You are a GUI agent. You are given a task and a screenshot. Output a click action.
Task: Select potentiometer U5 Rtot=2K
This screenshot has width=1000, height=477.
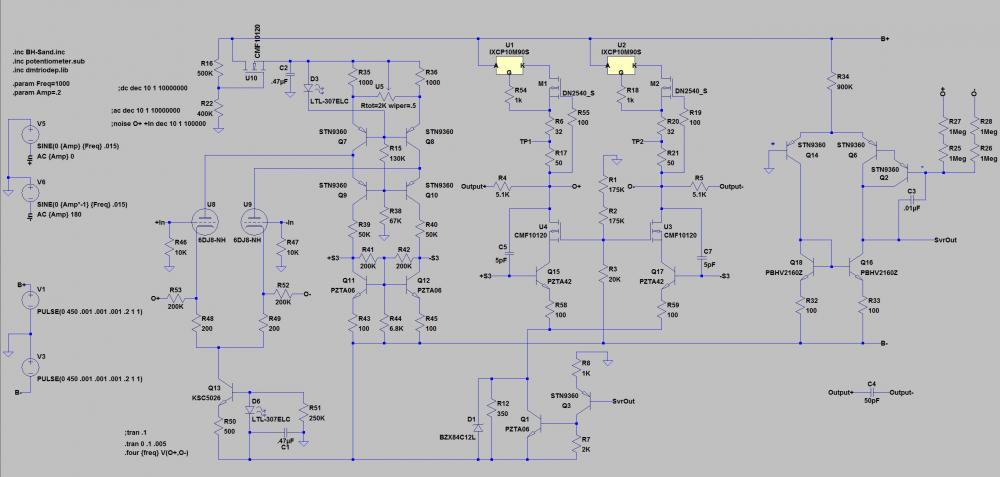pos(384,96)
